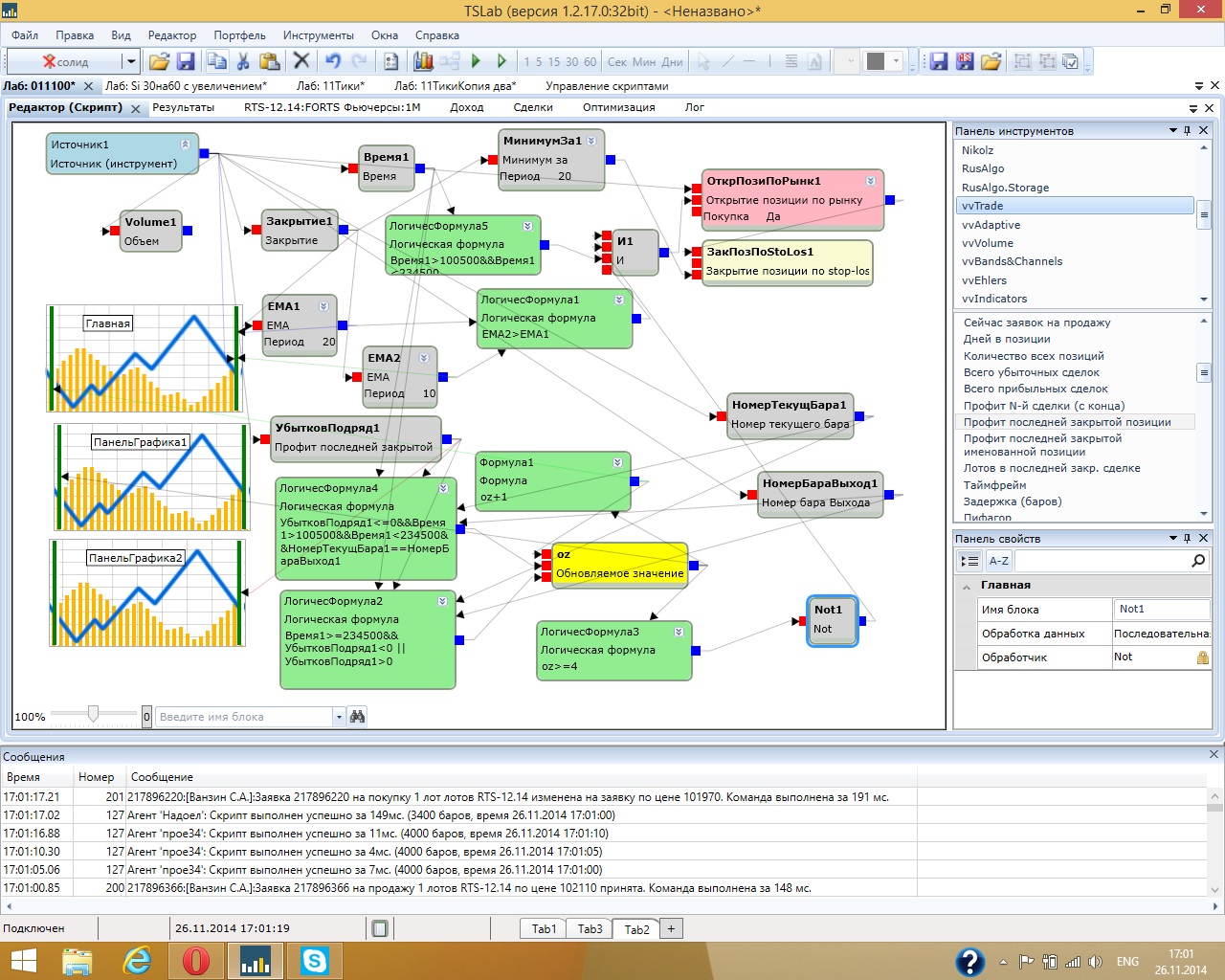Click the Paste clipboard icon

pyautogui.click(x=269, y=61)
